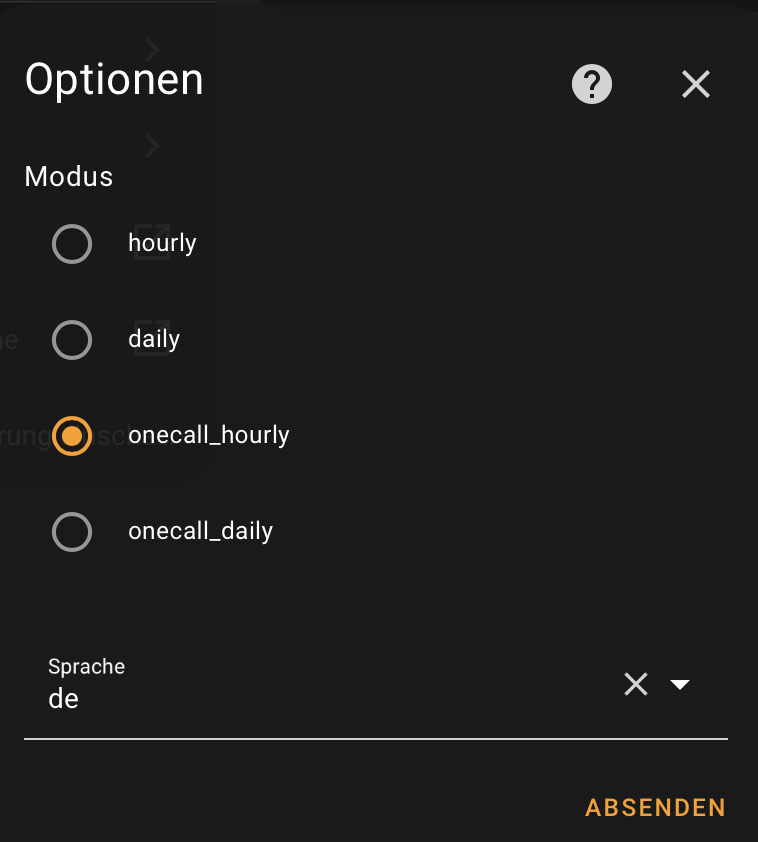Viewport: 758px width, 842px height.
Task: Click the Modus section heading
Action: [69, 177]
